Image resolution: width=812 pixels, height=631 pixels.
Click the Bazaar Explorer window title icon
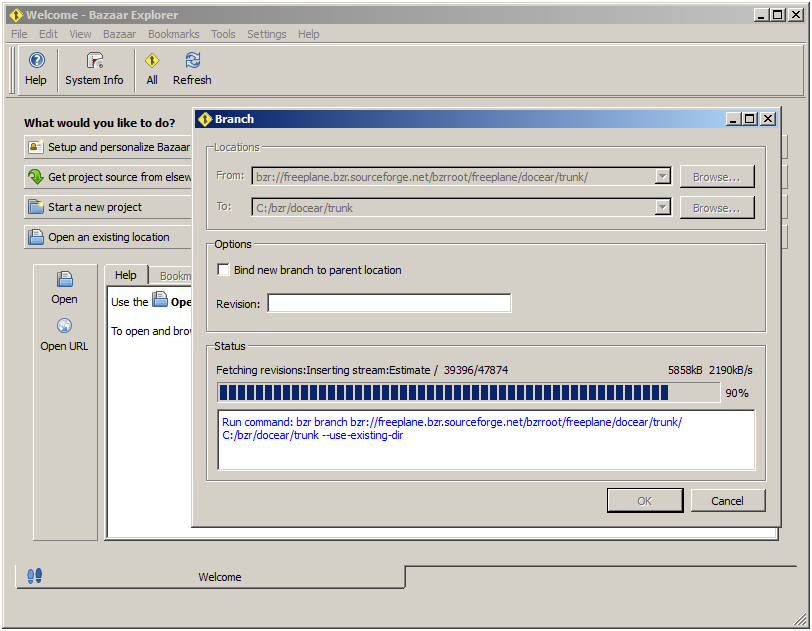(16, 15)
